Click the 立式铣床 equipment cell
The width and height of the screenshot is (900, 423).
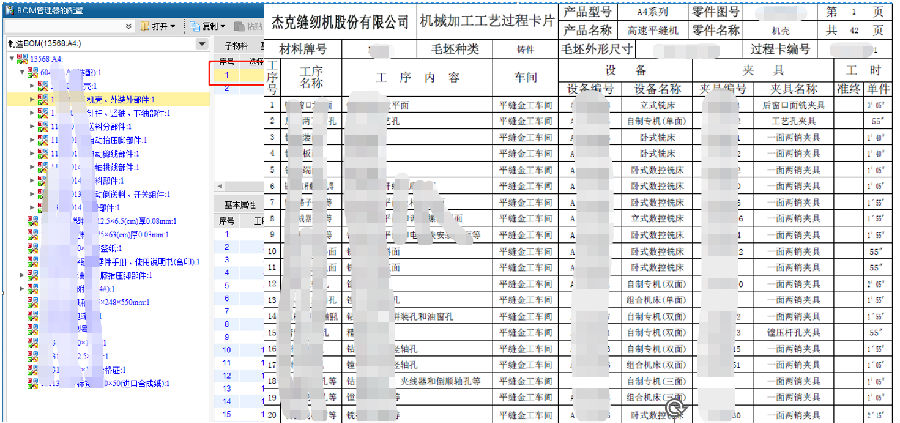tap(655, 105)
